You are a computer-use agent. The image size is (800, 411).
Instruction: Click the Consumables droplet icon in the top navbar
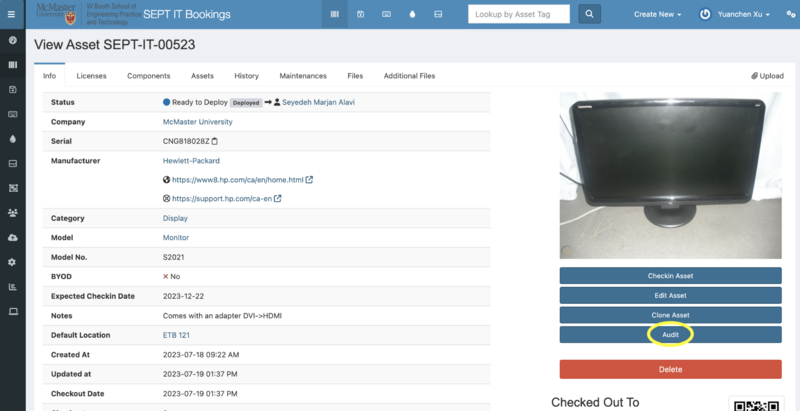[x=413, y=15]
